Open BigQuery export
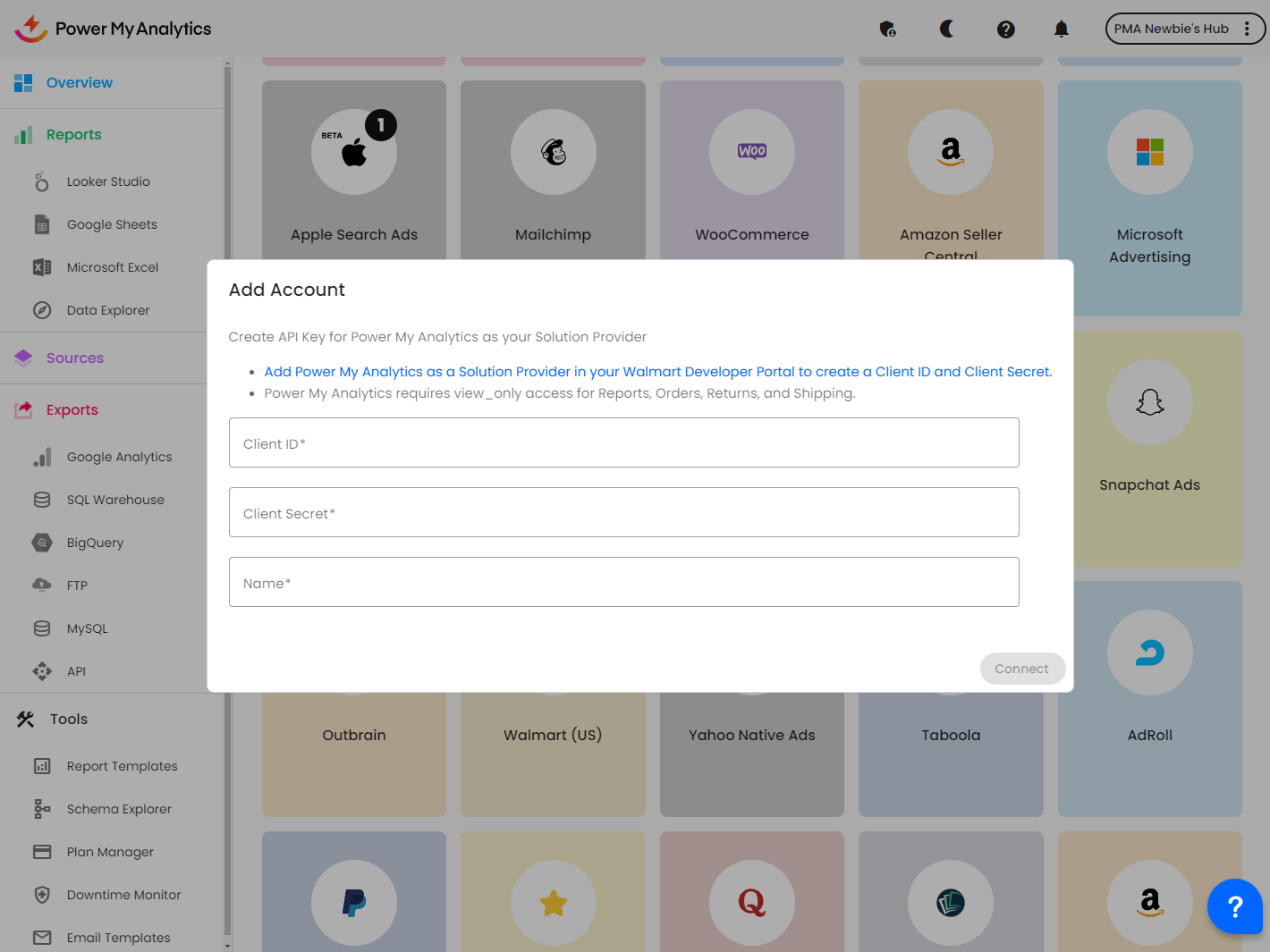1270x952 pixels. 95,543
